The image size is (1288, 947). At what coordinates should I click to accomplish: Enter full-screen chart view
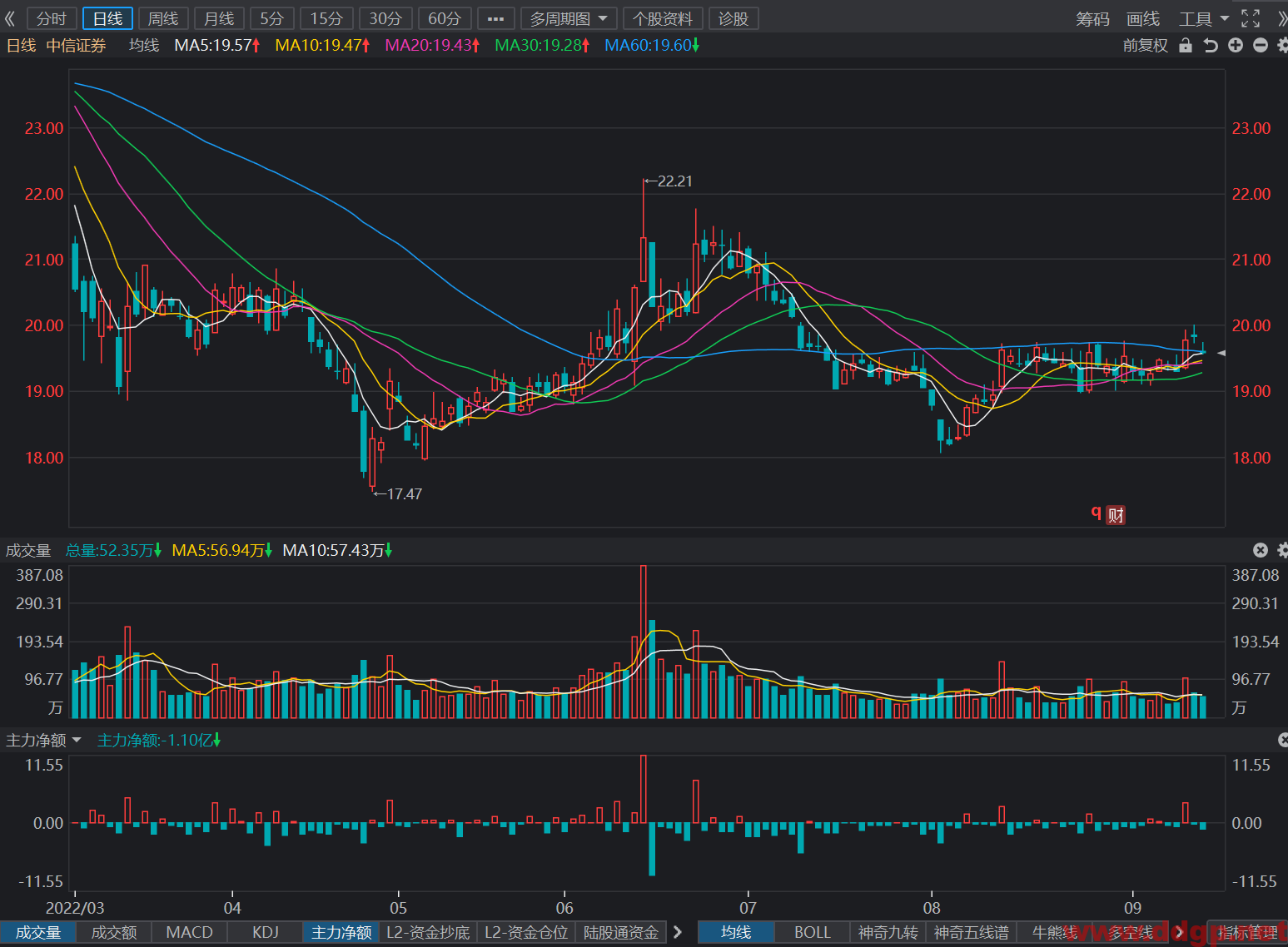point(1251,18)
